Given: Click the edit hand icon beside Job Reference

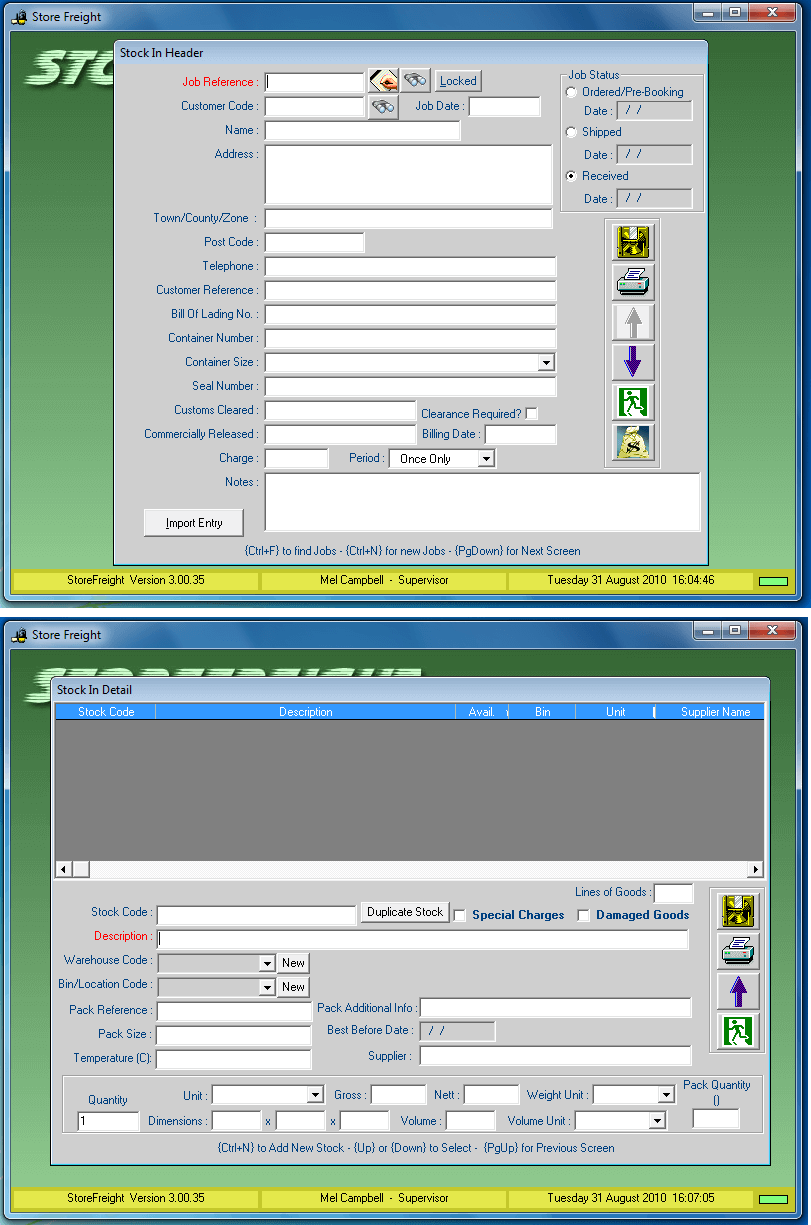Looking at the screenshot, I should pos(383,81).
